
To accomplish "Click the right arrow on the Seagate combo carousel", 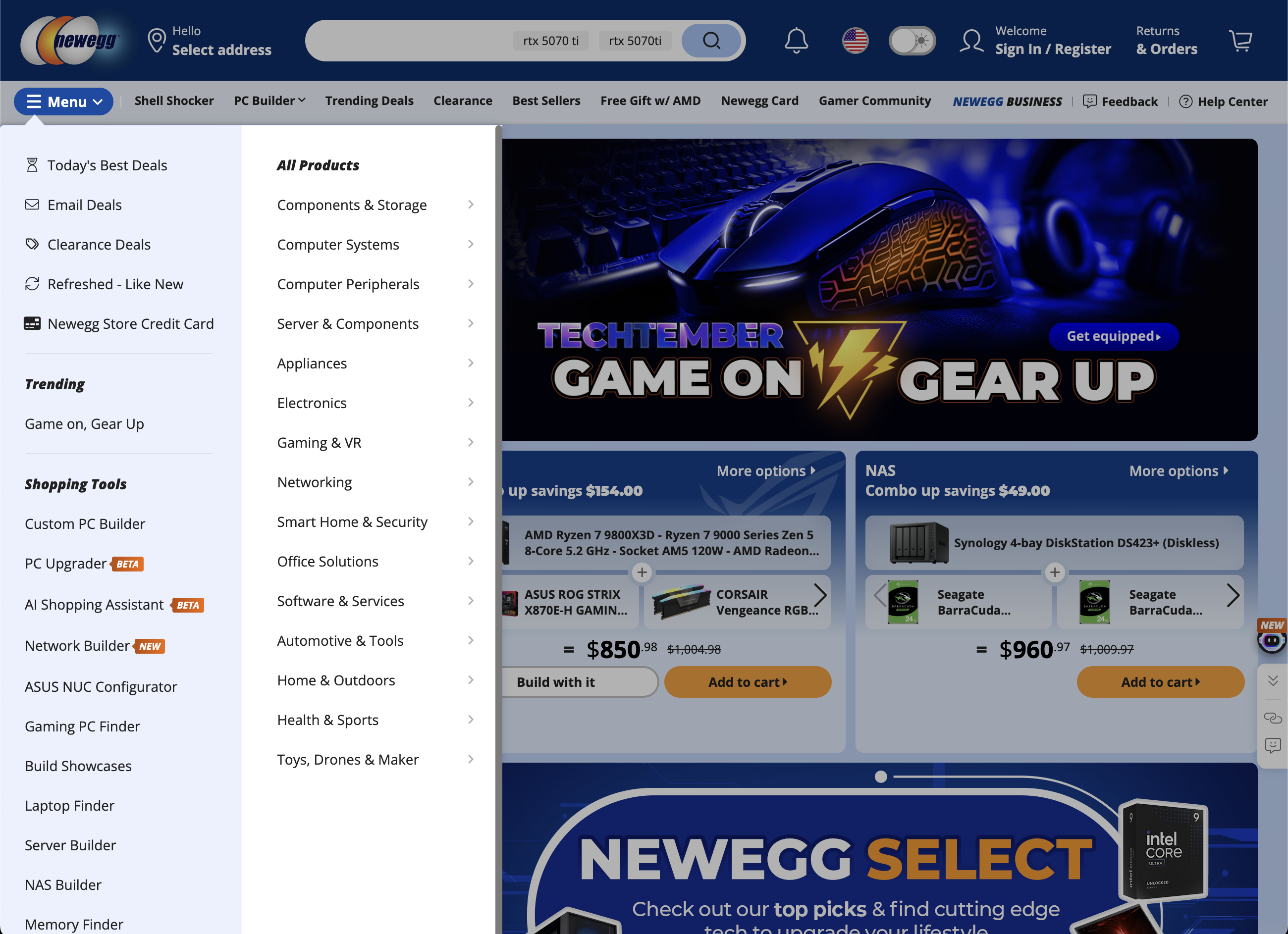I will tap(1233, 595).
